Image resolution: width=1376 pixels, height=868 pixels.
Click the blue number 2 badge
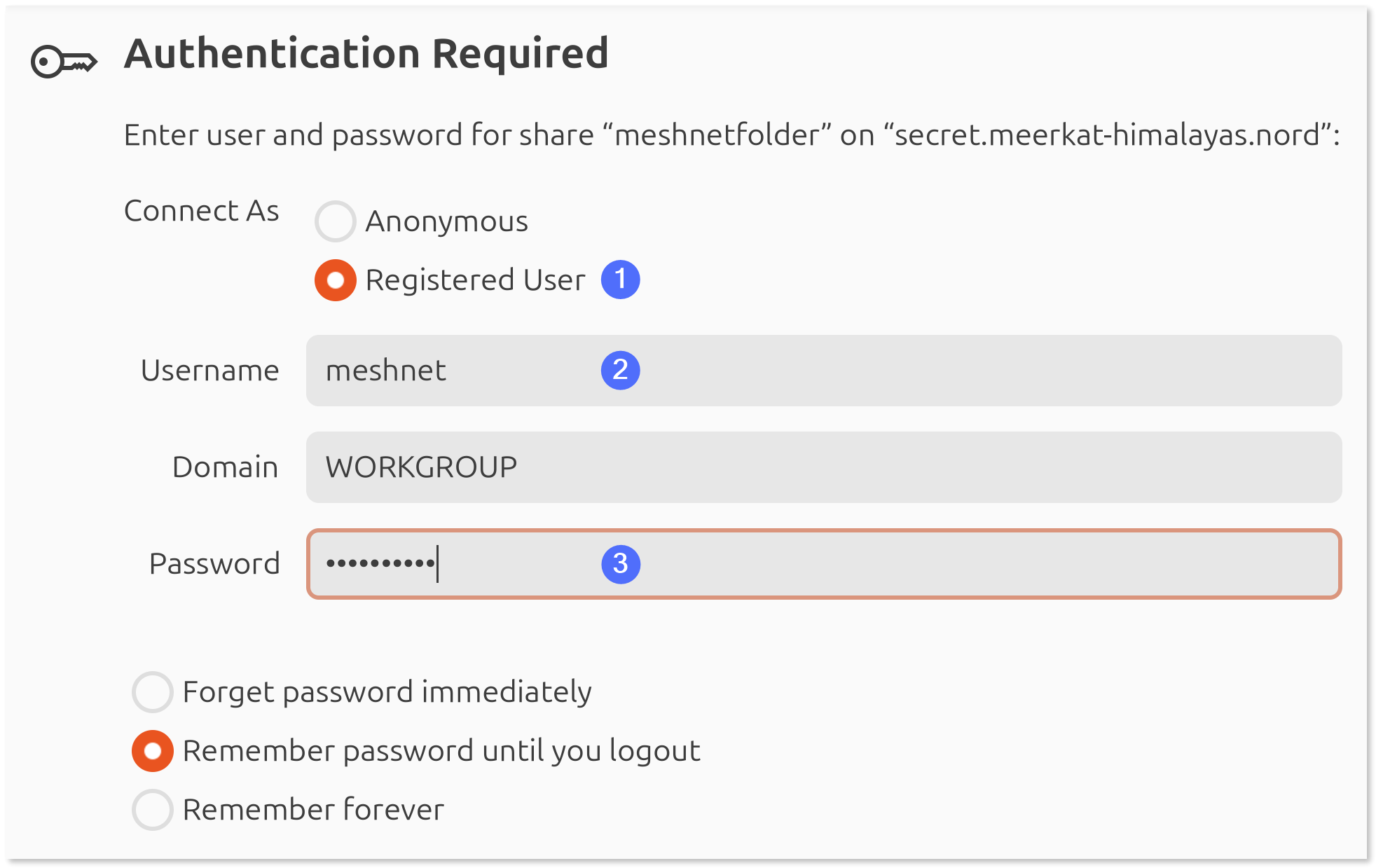(x=620, y=370)
